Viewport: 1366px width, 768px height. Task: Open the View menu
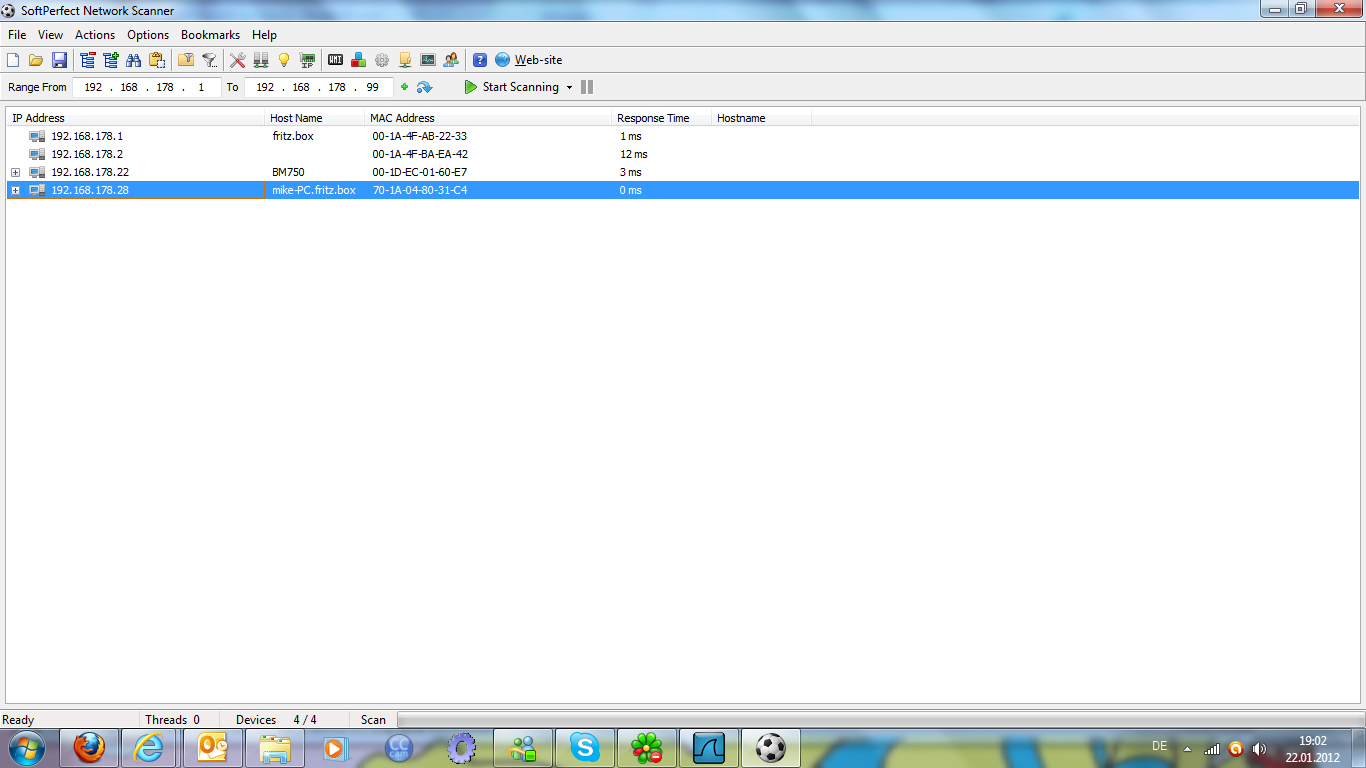point(50,35)
